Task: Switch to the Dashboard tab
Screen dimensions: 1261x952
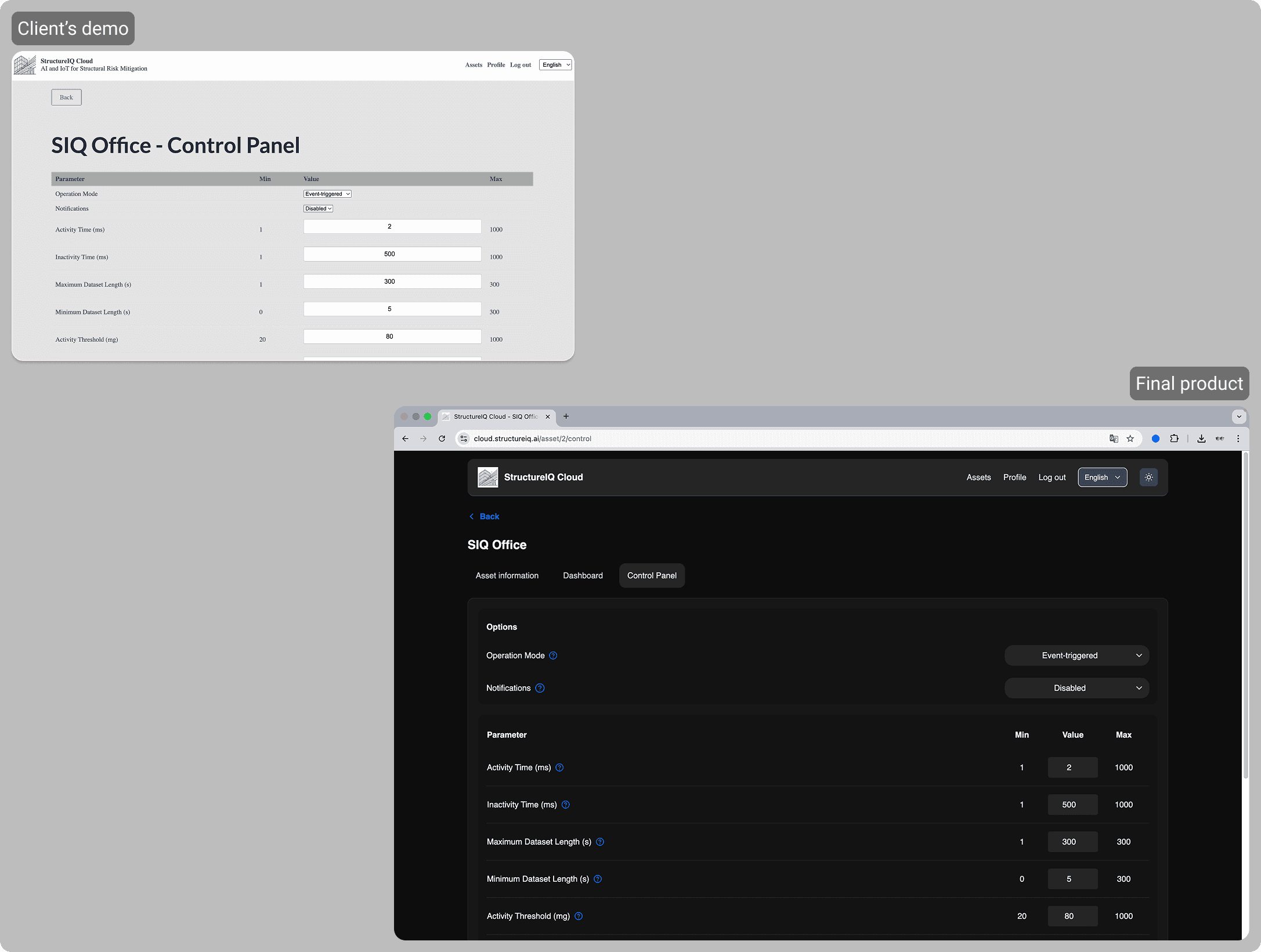Action: coord(583,575)
